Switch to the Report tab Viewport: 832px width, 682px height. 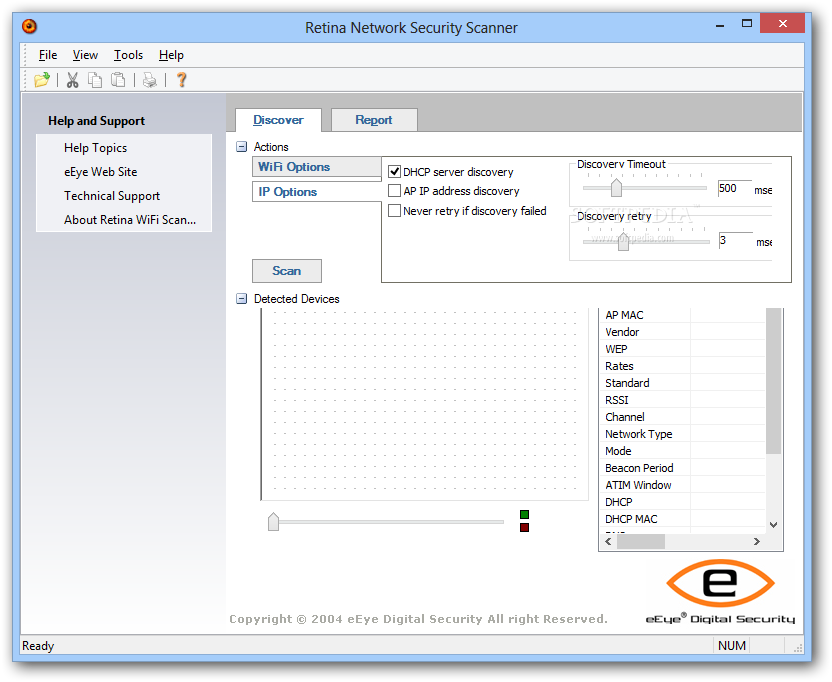[x=374, y=120]
